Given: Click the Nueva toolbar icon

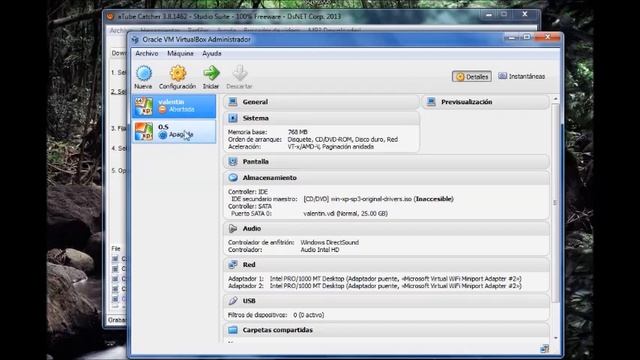Looking at the screenshot, I should click(x=144, y=73).
